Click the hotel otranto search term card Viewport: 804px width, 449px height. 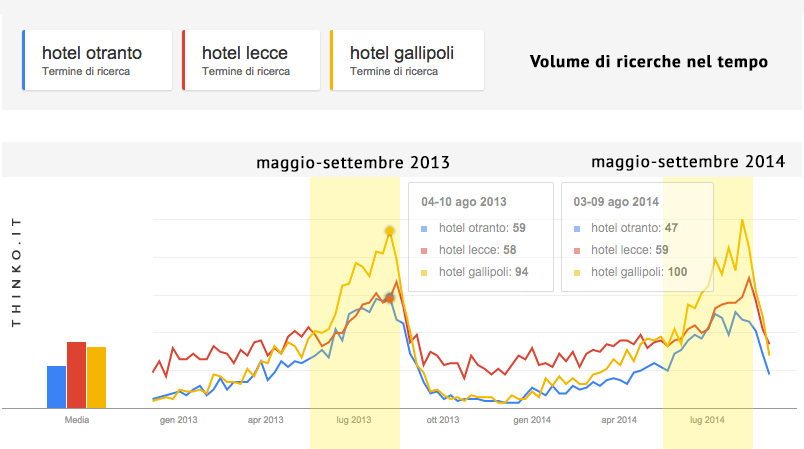96,60
